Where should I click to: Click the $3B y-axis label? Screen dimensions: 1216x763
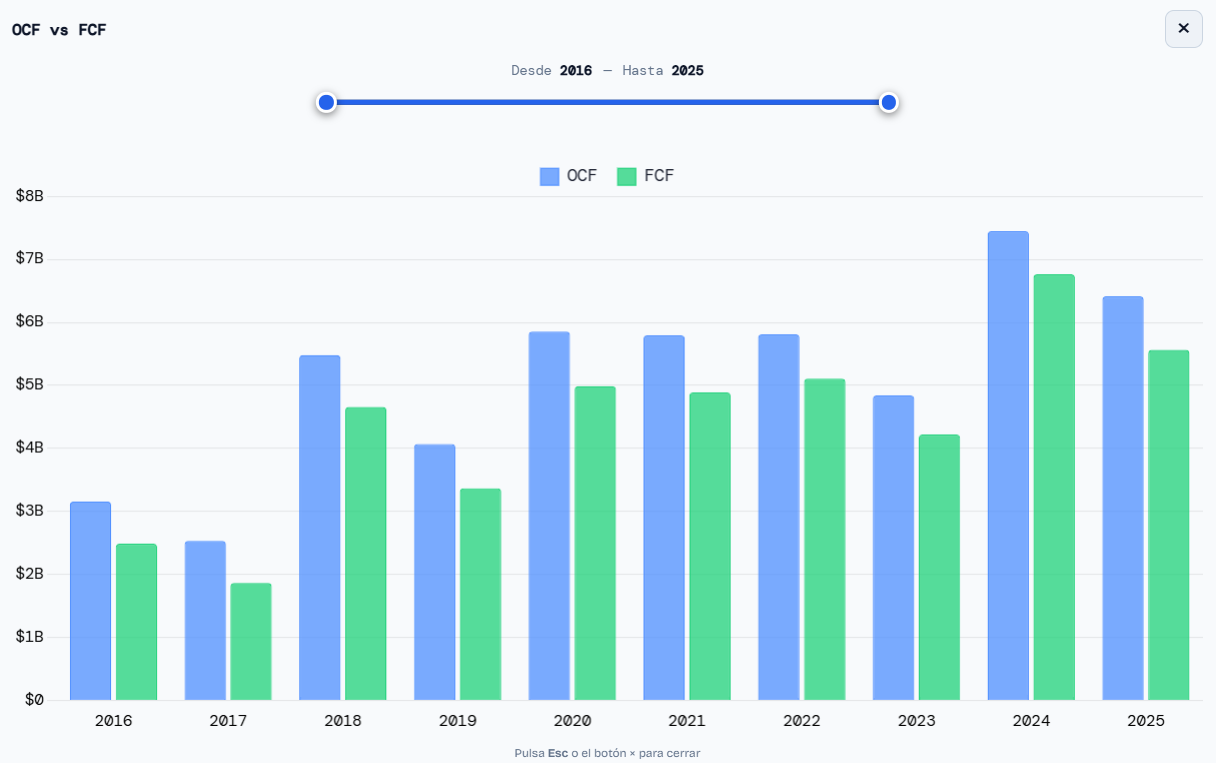[x=30, y=511]
